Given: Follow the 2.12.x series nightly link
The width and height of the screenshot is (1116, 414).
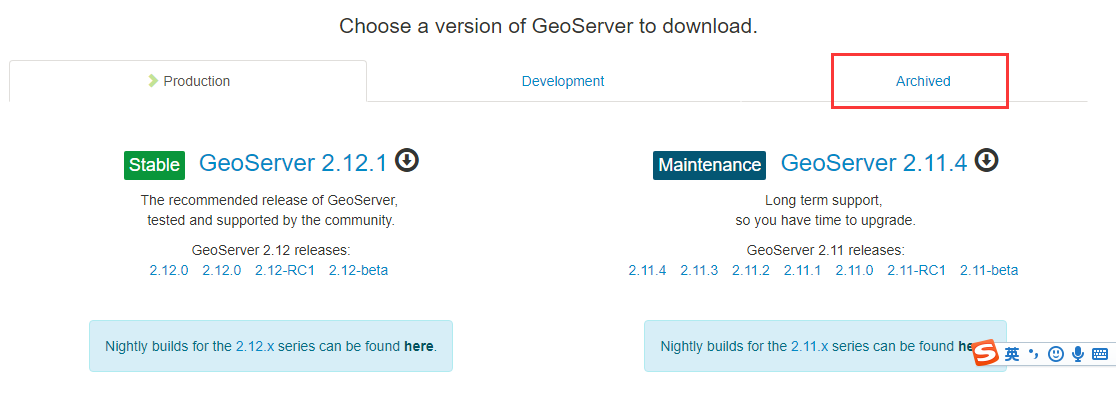Looking at the screenshot, I should coord(255,346).
